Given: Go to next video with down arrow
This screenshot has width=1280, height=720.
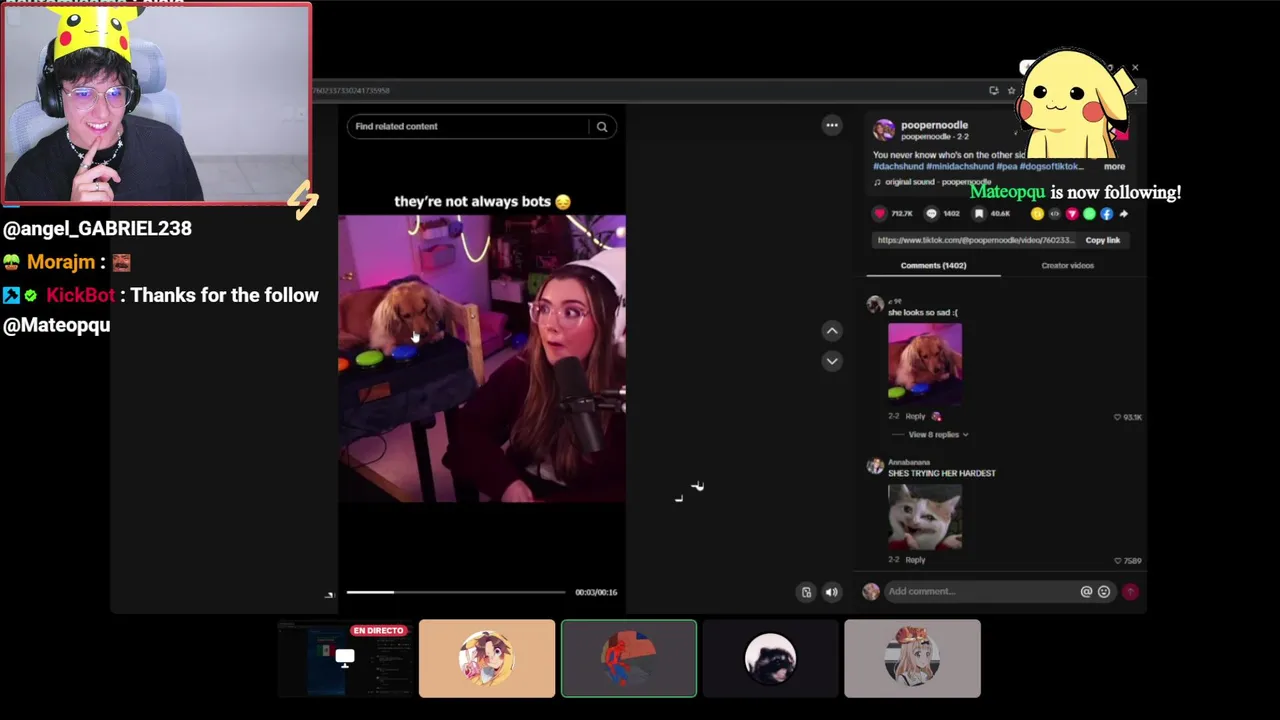Looking at the screenshot, I should (x=831, y=361).
